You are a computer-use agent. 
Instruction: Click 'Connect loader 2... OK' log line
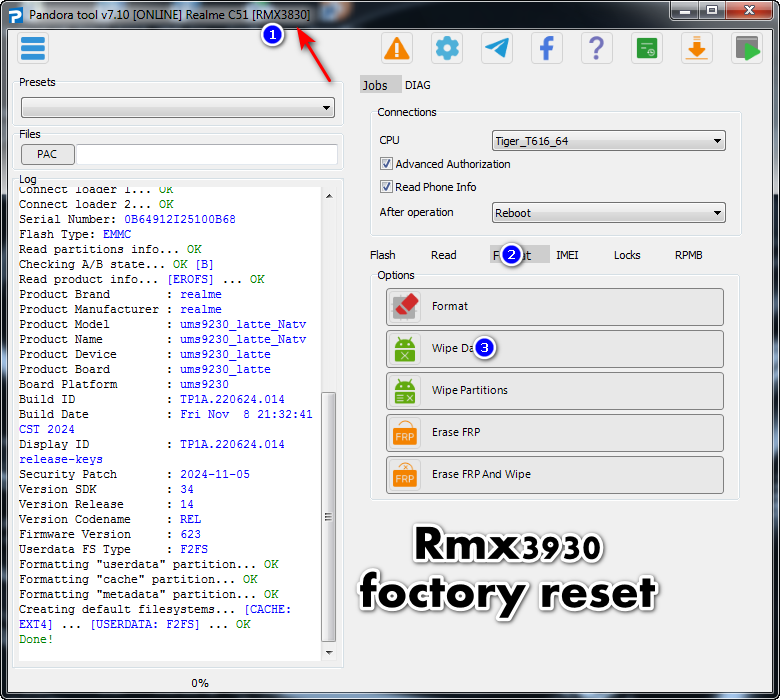click(x=97, y=204)
